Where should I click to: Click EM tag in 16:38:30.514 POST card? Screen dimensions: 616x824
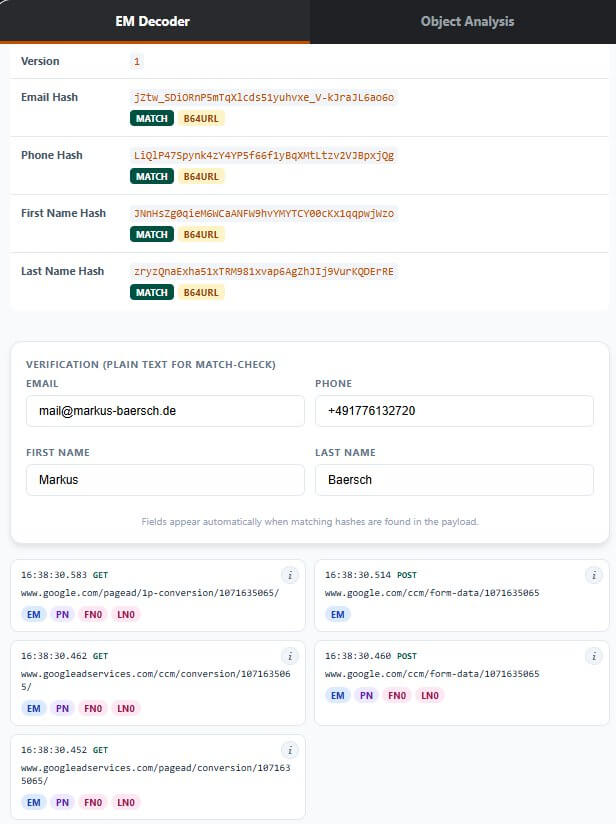pyautogui.click(x=337, y=615)
